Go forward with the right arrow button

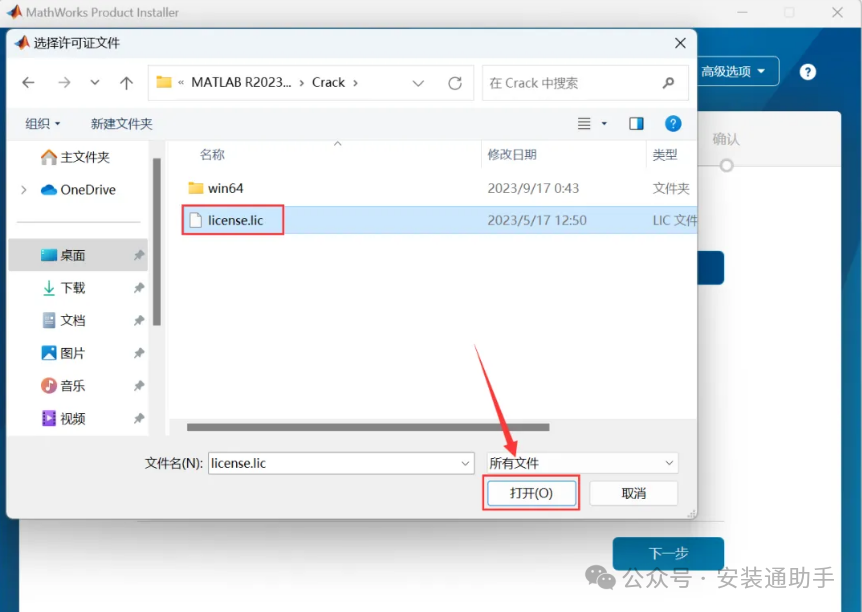coord(64,83)
